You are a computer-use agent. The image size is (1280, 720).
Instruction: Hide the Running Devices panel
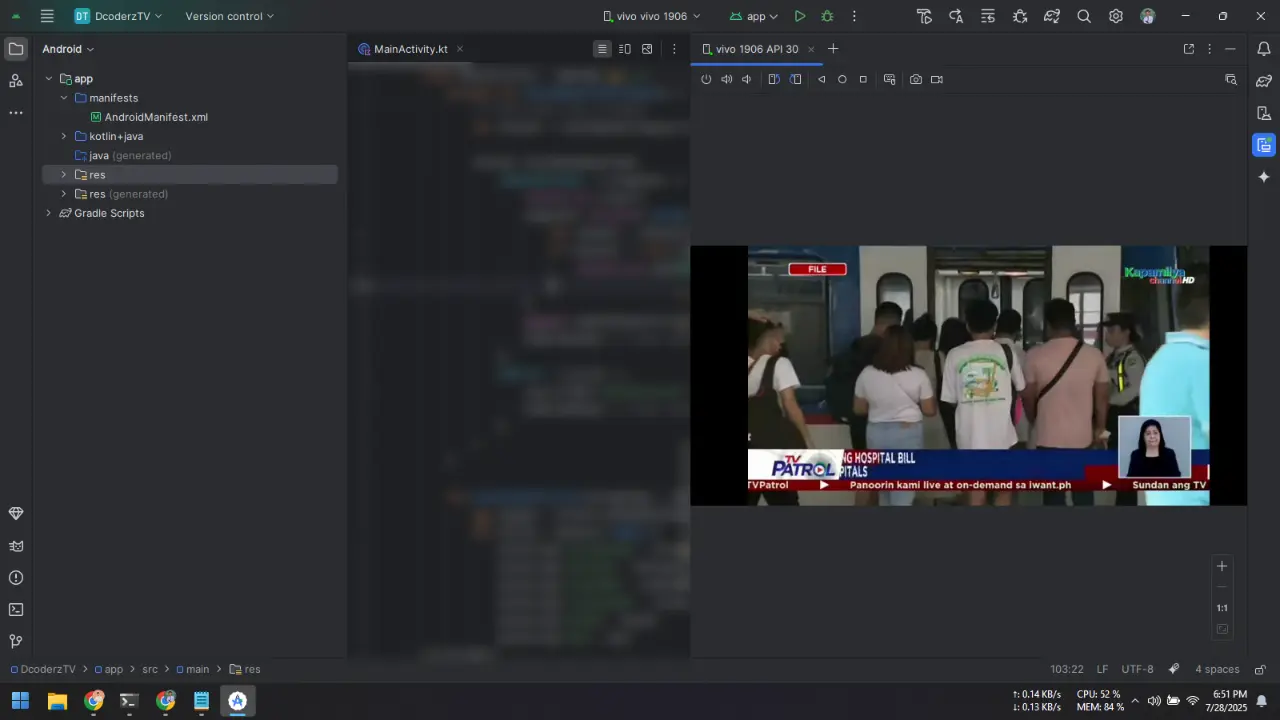pyautogui.click(x=1230, y=49)
